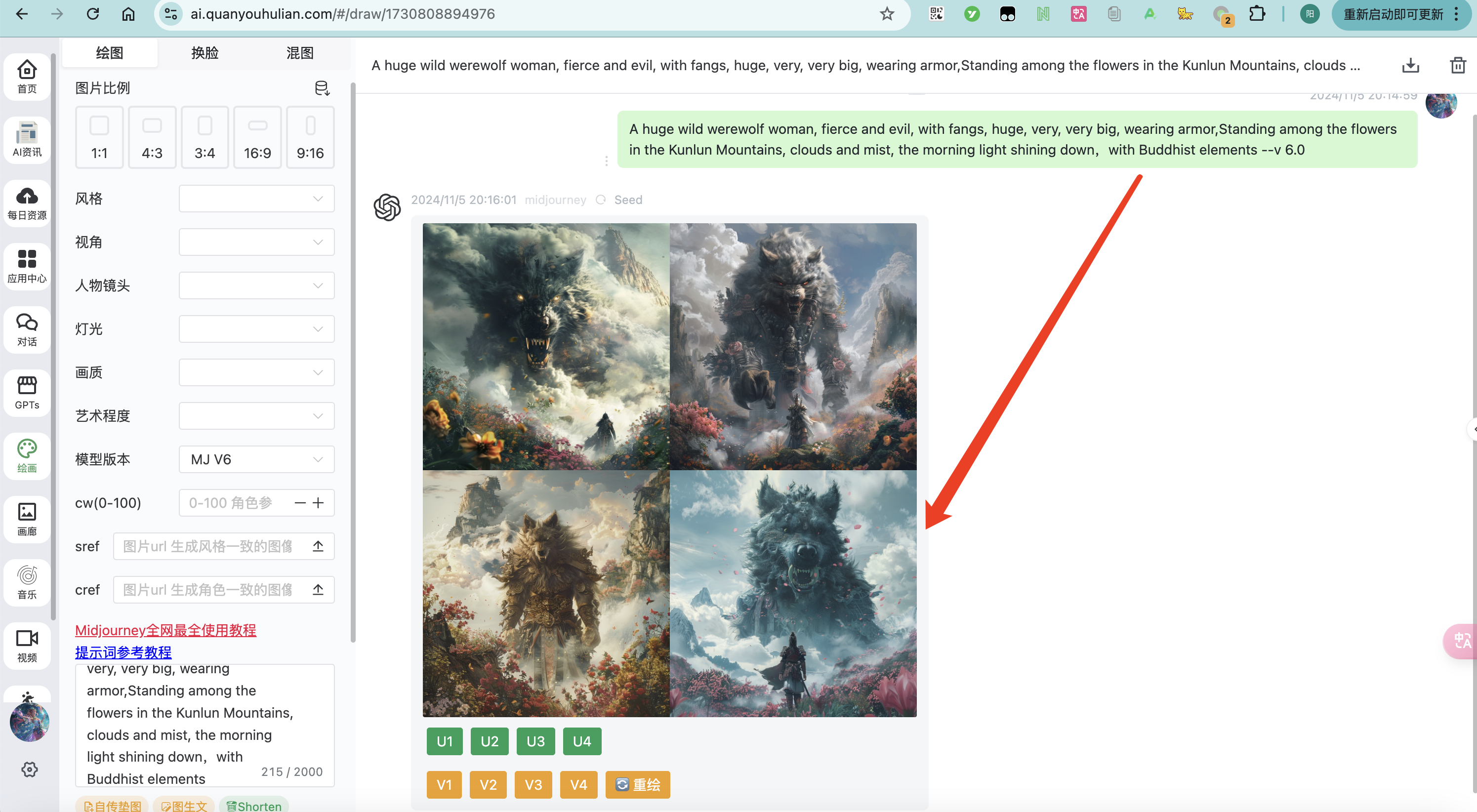Expand the 风格 style dropdown
1477x812 pixels.
click(x=256, y=199)
